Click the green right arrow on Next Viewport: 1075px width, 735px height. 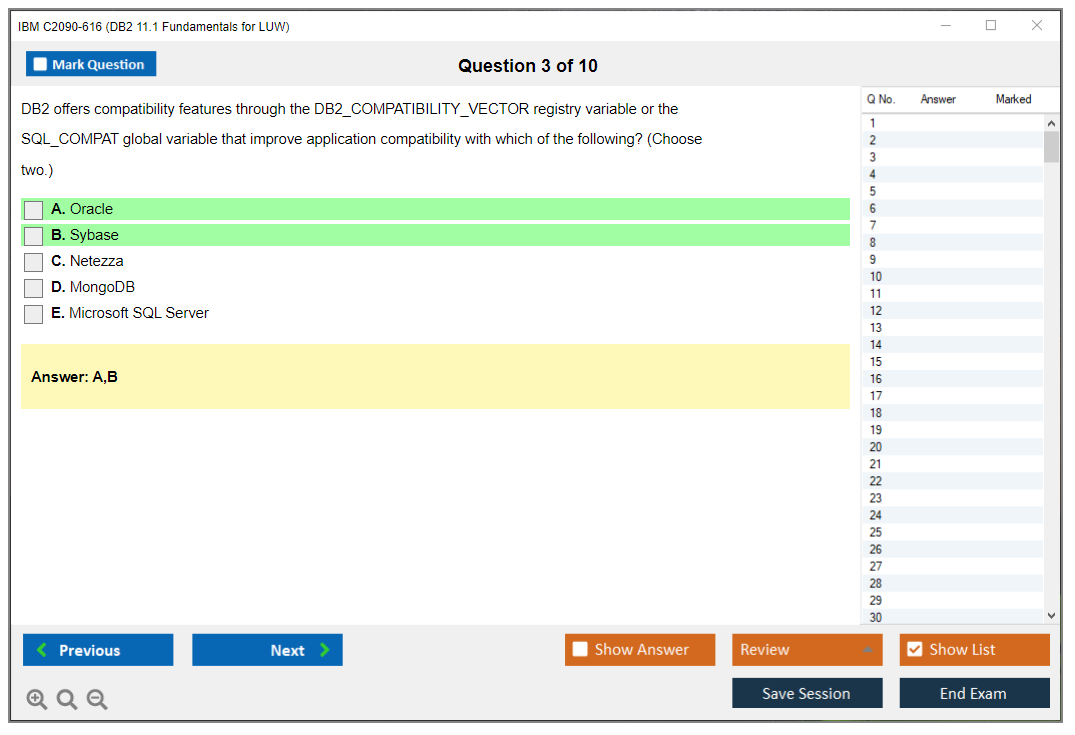pos(325,650)
